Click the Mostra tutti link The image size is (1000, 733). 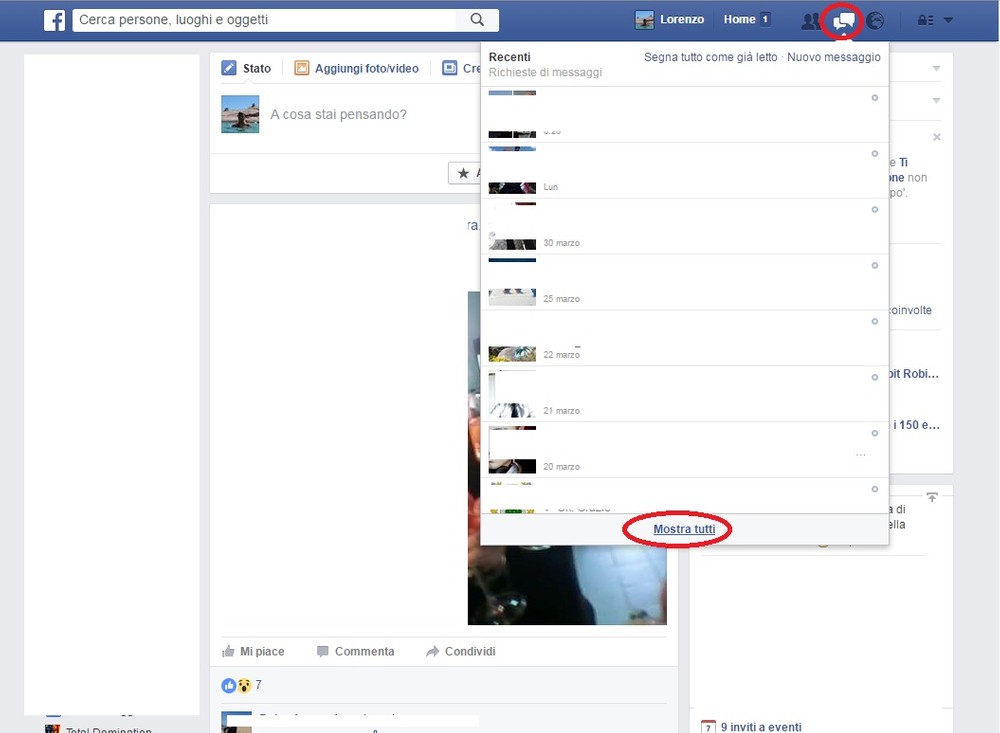click(x=684, y=529)
